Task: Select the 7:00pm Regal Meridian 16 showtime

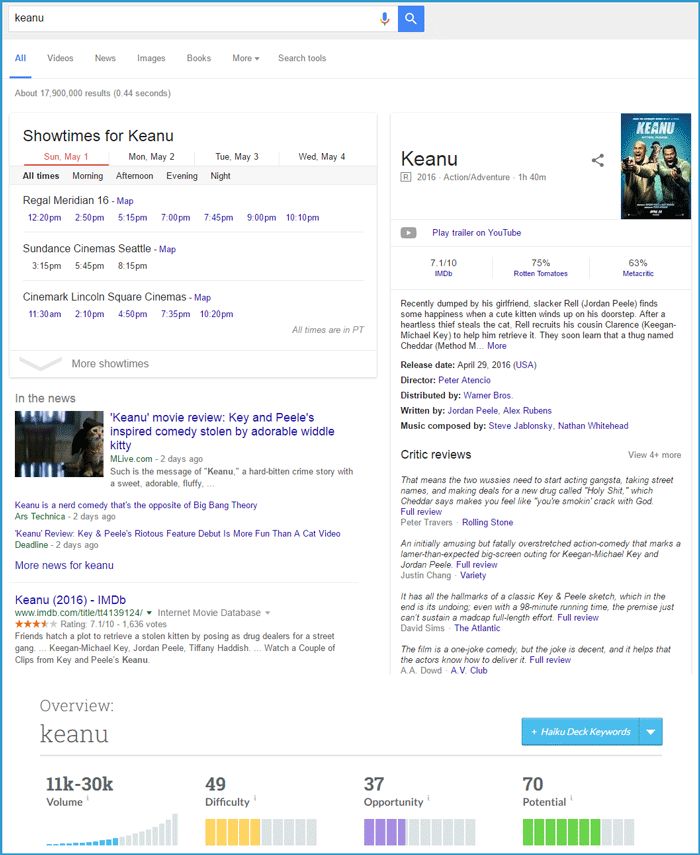Action: coord(176,218)
